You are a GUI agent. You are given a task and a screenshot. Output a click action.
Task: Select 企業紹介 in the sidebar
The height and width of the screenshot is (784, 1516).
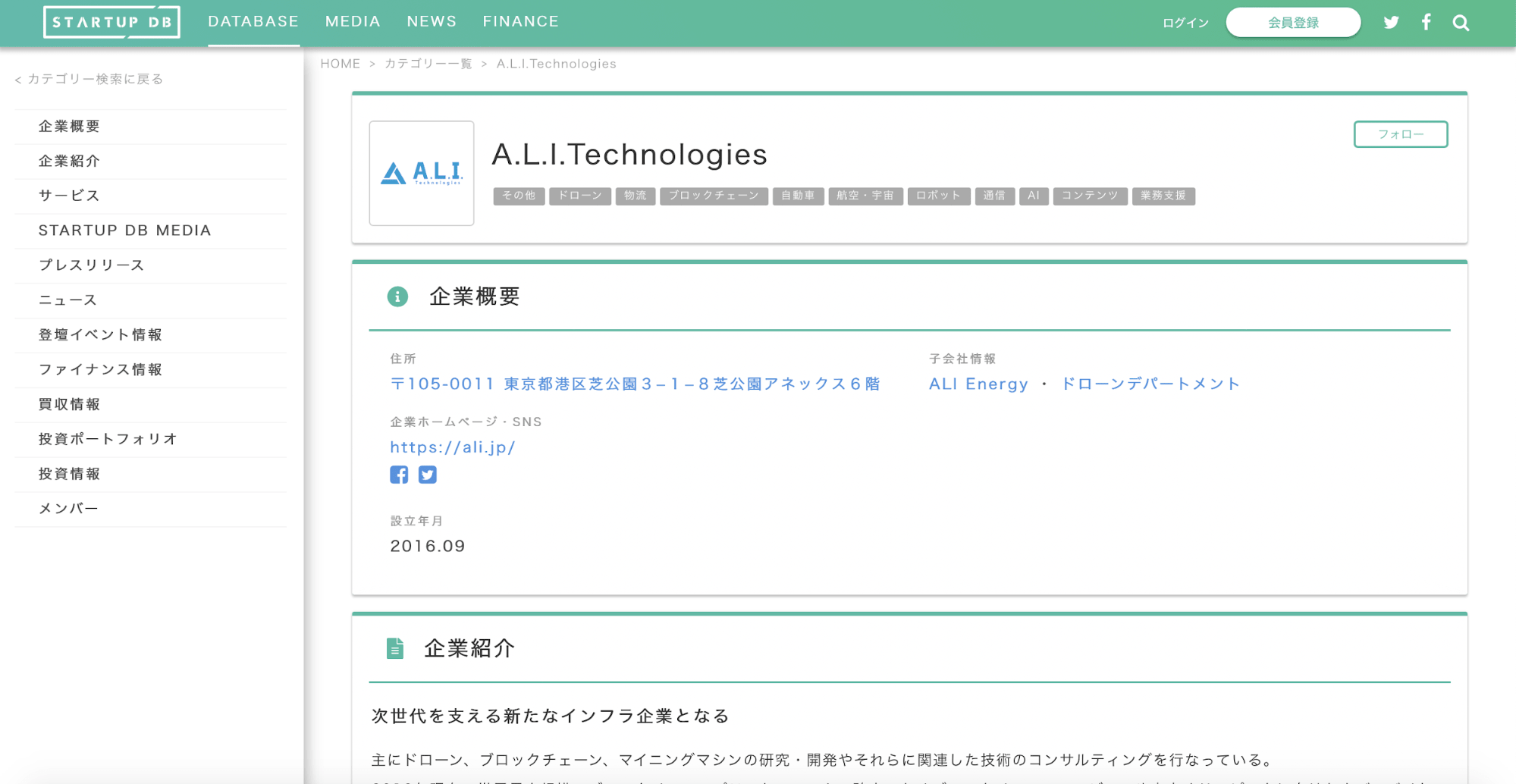[150, 162]
